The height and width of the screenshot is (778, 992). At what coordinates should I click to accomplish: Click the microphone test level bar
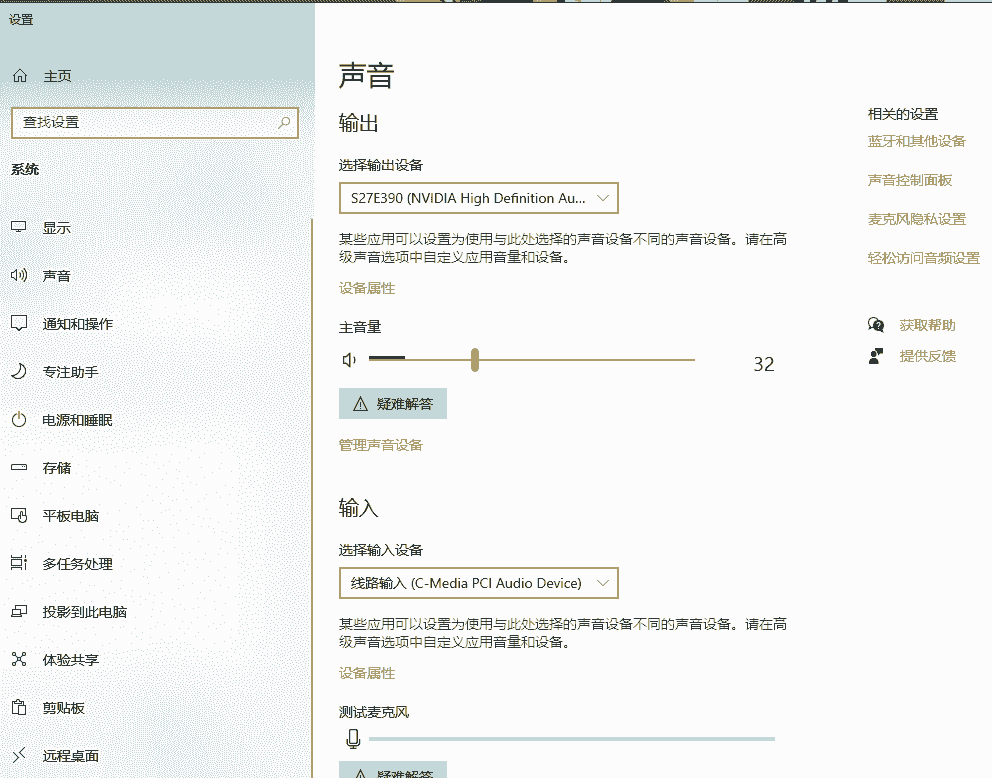pos(572,738)
